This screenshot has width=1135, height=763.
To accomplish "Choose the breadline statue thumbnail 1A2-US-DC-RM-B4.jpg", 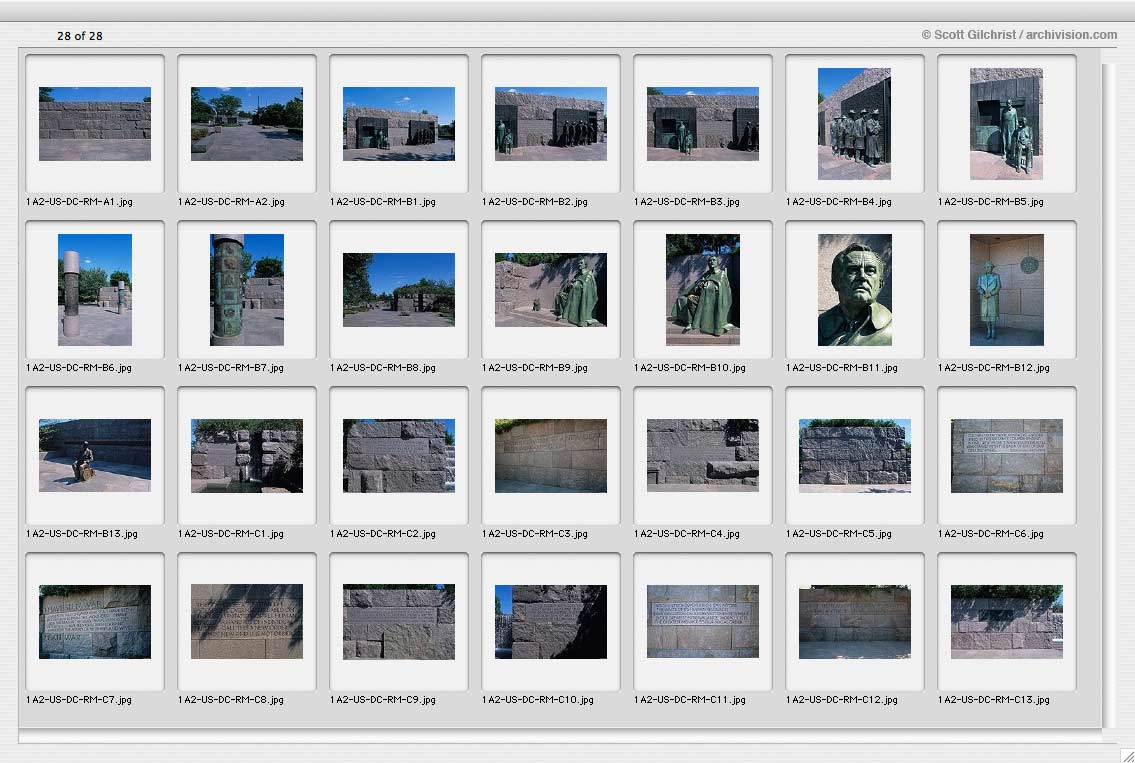I will [854, 124].
